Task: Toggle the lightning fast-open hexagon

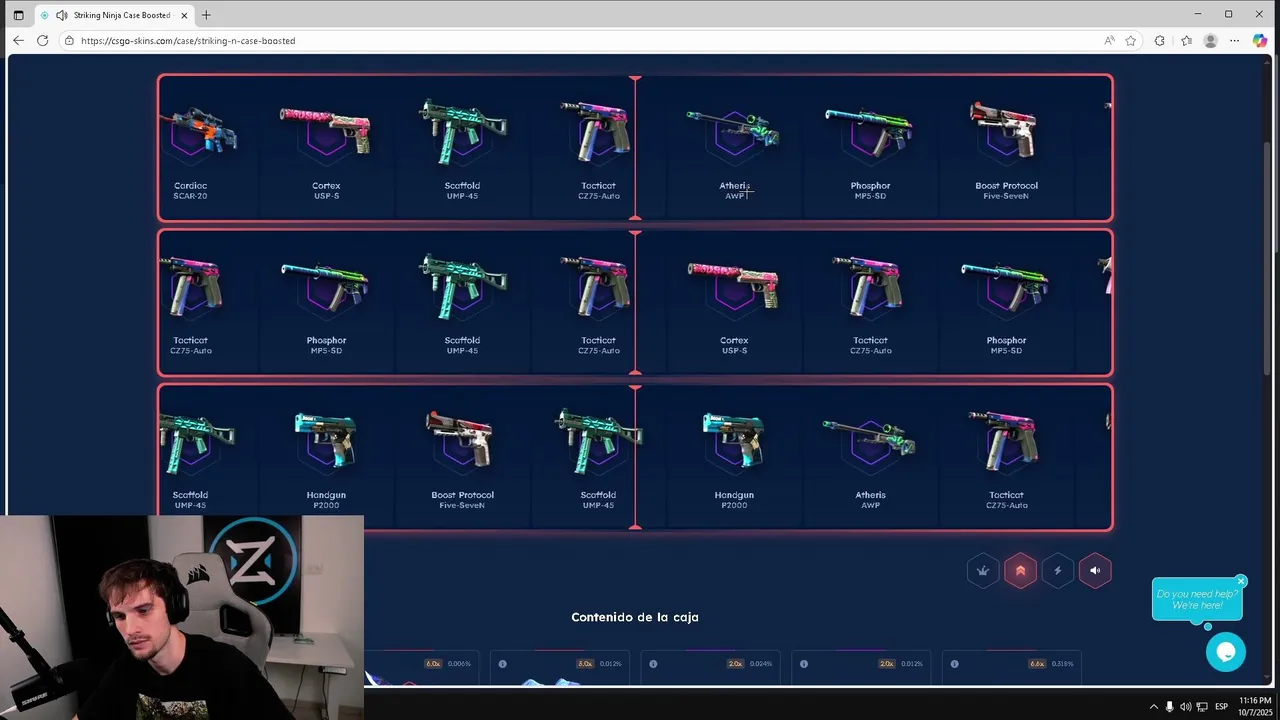Action: (x=1058, y=571)
